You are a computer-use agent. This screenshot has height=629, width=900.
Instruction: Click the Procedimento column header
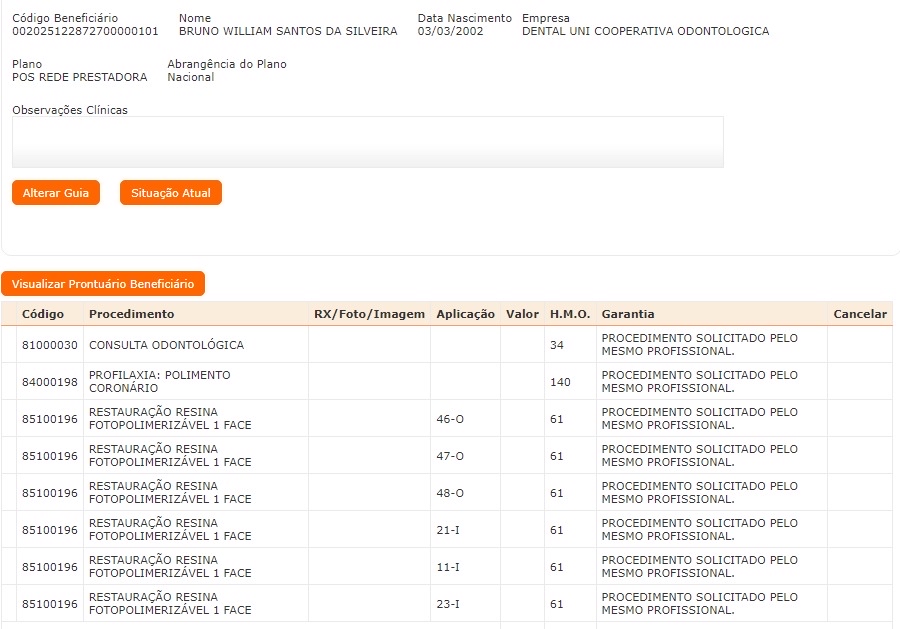[x=131, y=314]
